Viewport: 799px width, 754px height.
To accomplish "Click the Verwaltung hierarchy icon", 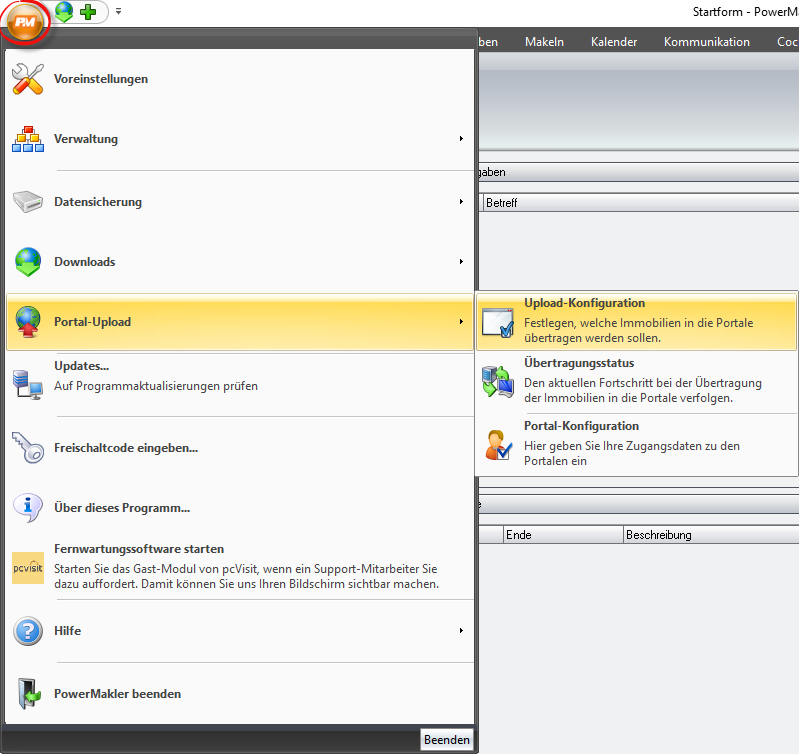I will 28,139.
